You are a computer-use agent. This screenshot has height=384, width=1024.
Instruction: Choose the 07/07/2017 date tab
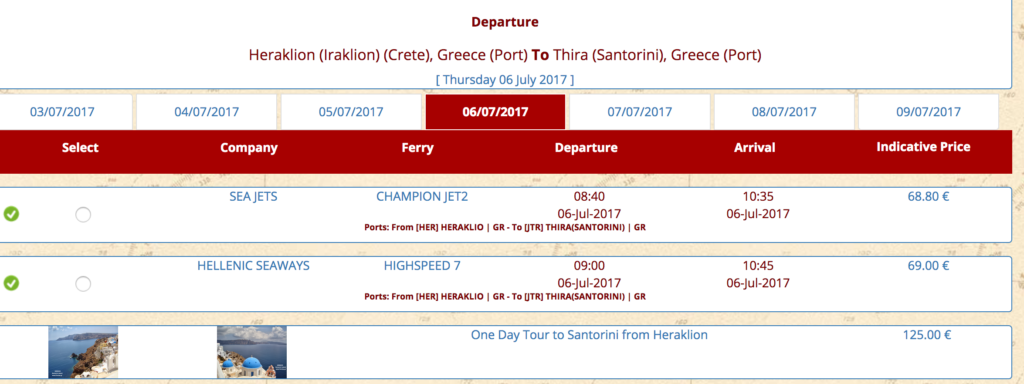coord(639,112)
